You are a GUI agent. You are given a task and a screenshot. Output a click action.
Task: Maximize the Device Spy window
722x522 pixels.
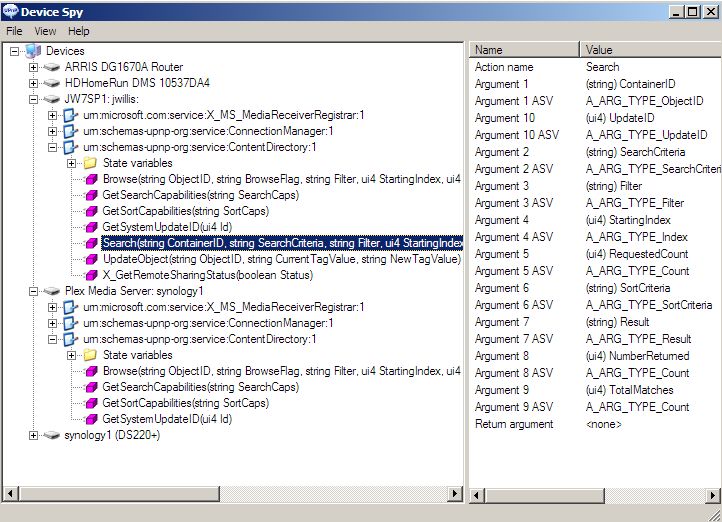pos(693,12)
